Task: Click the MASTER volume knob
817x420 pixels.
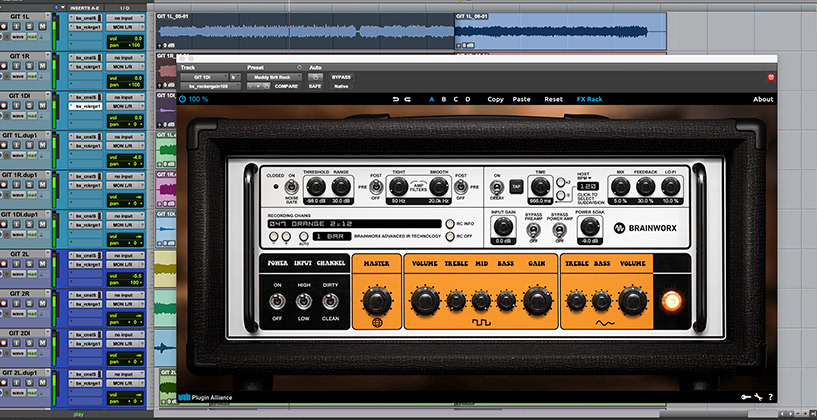Action: tap(376, 301)
